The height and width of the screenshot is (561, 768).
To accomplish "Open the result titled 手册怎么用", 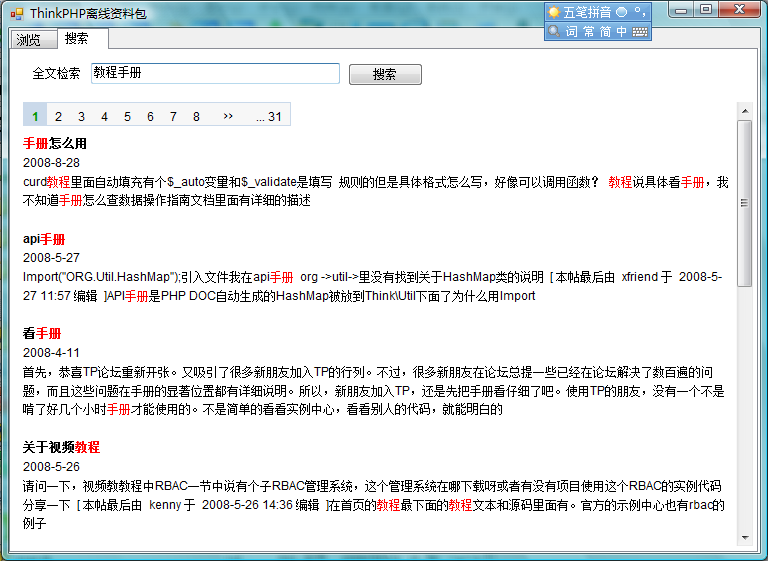I will pos(55,144).
